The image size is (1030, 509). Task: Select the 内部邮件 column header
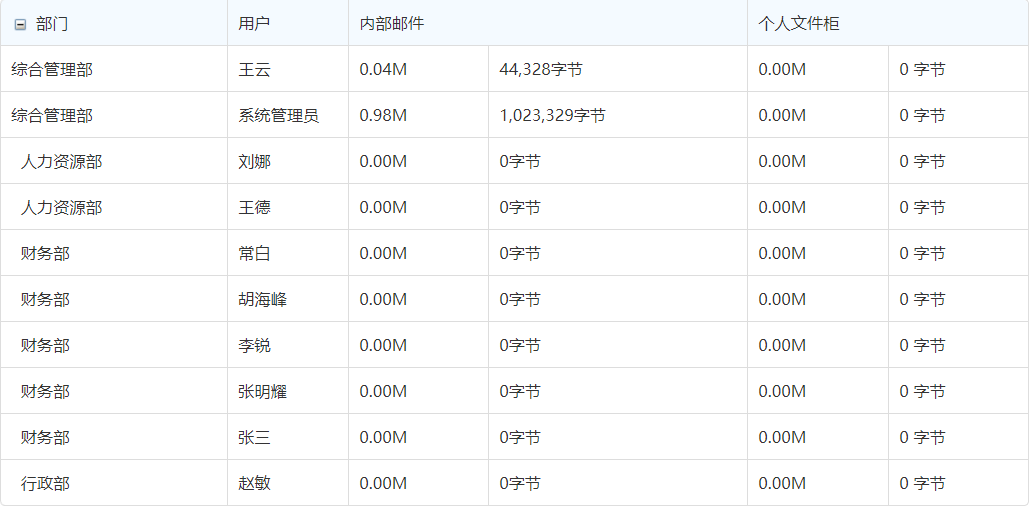[x=392, y=24]
